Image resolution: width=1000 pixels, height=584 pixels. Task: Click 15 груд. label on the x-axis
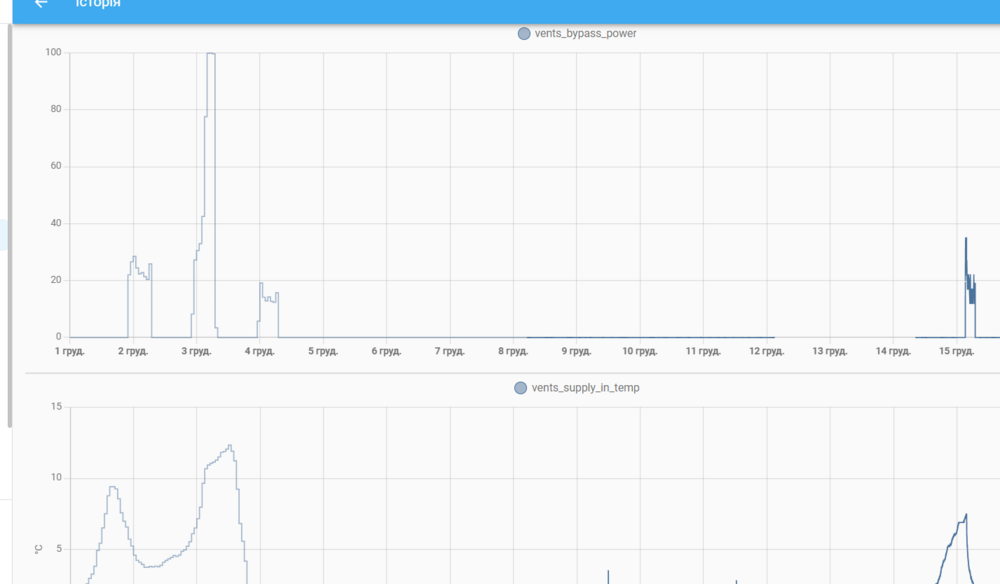pos(957,351)
